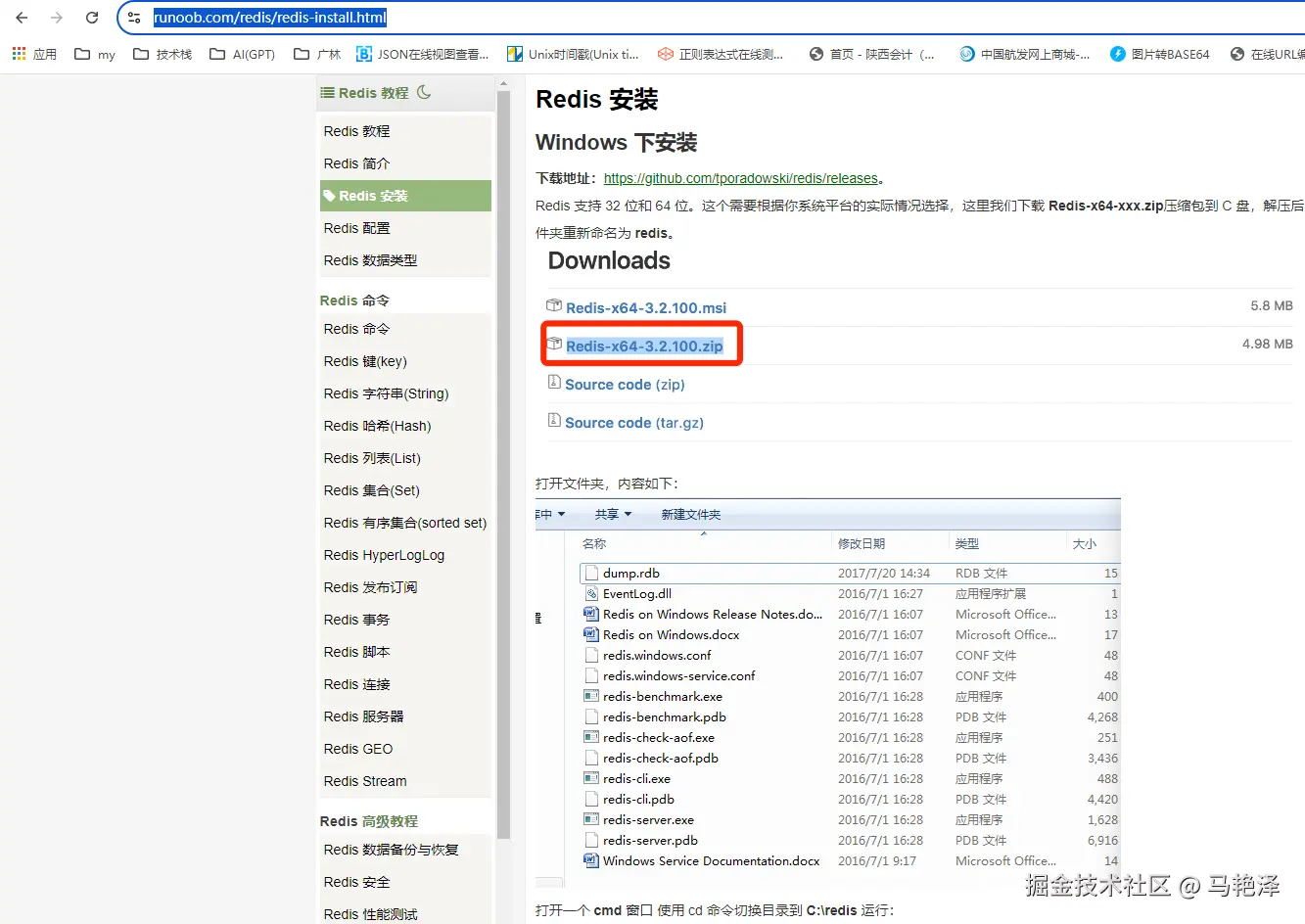
Task: Open the 共享 dropdown in the folder toolbar
Action: point(613,514)
